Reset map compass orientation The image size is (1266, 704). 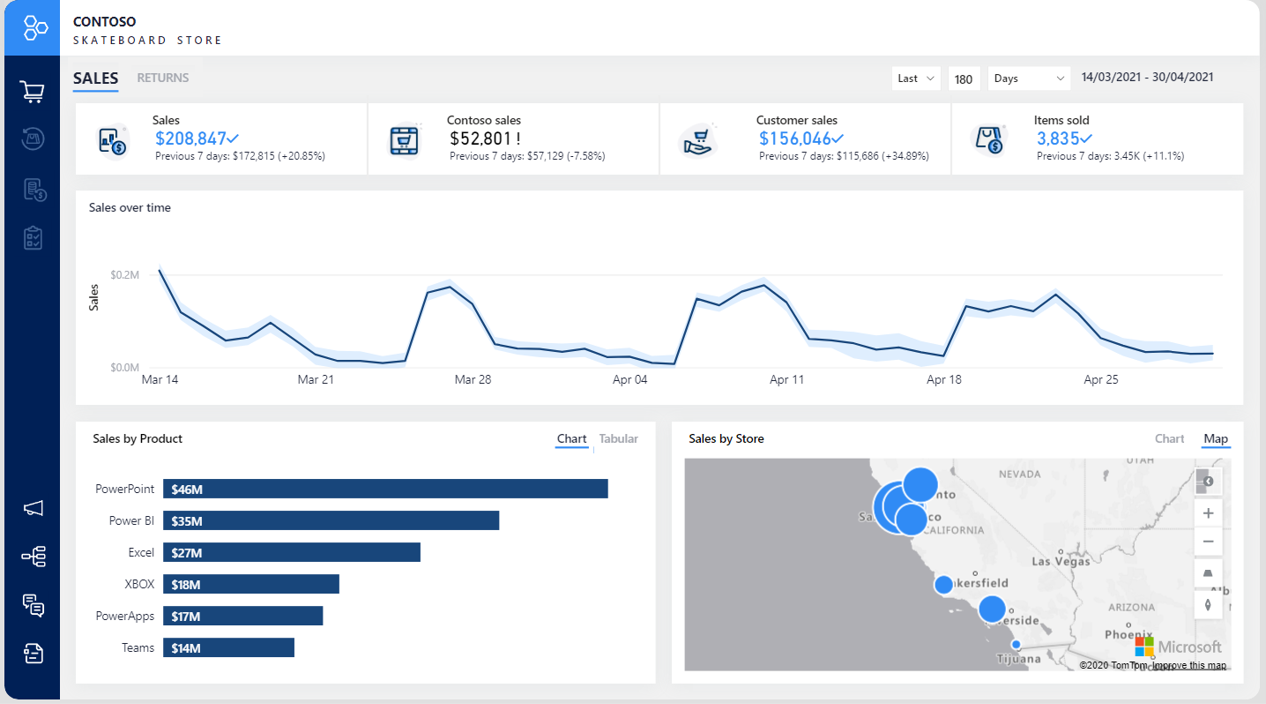coord(1208,604)
